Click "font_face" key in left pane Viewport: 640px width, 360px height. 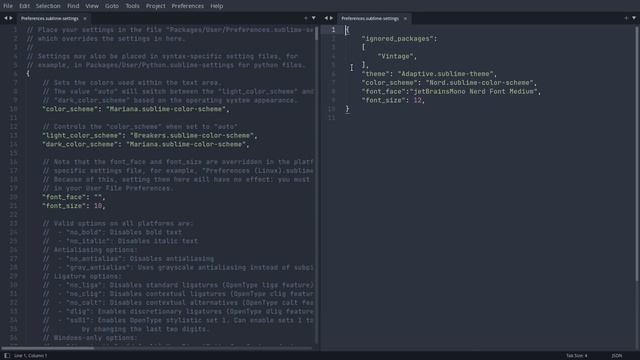[64, 197]
